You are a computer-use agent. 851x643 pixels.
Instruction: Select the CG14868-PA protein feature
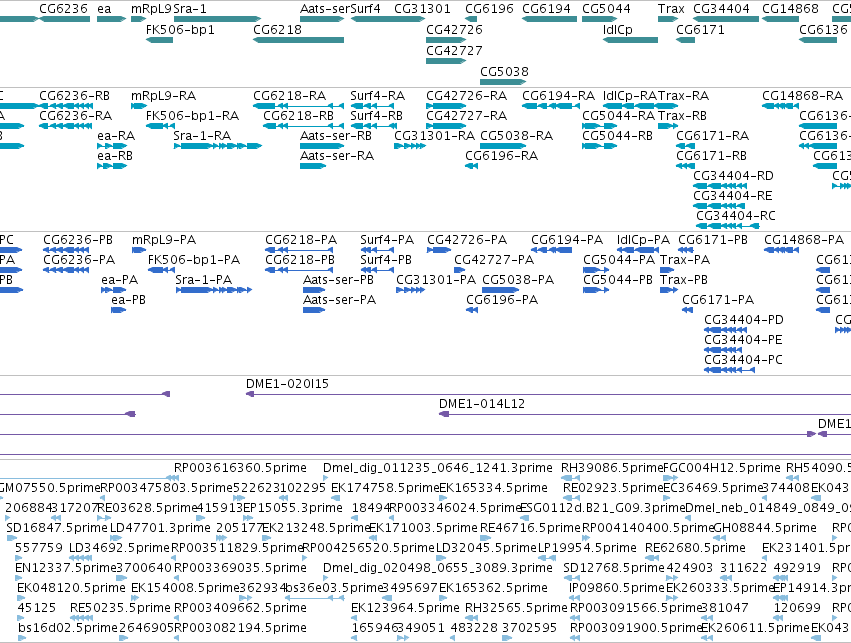coord(781,250)
